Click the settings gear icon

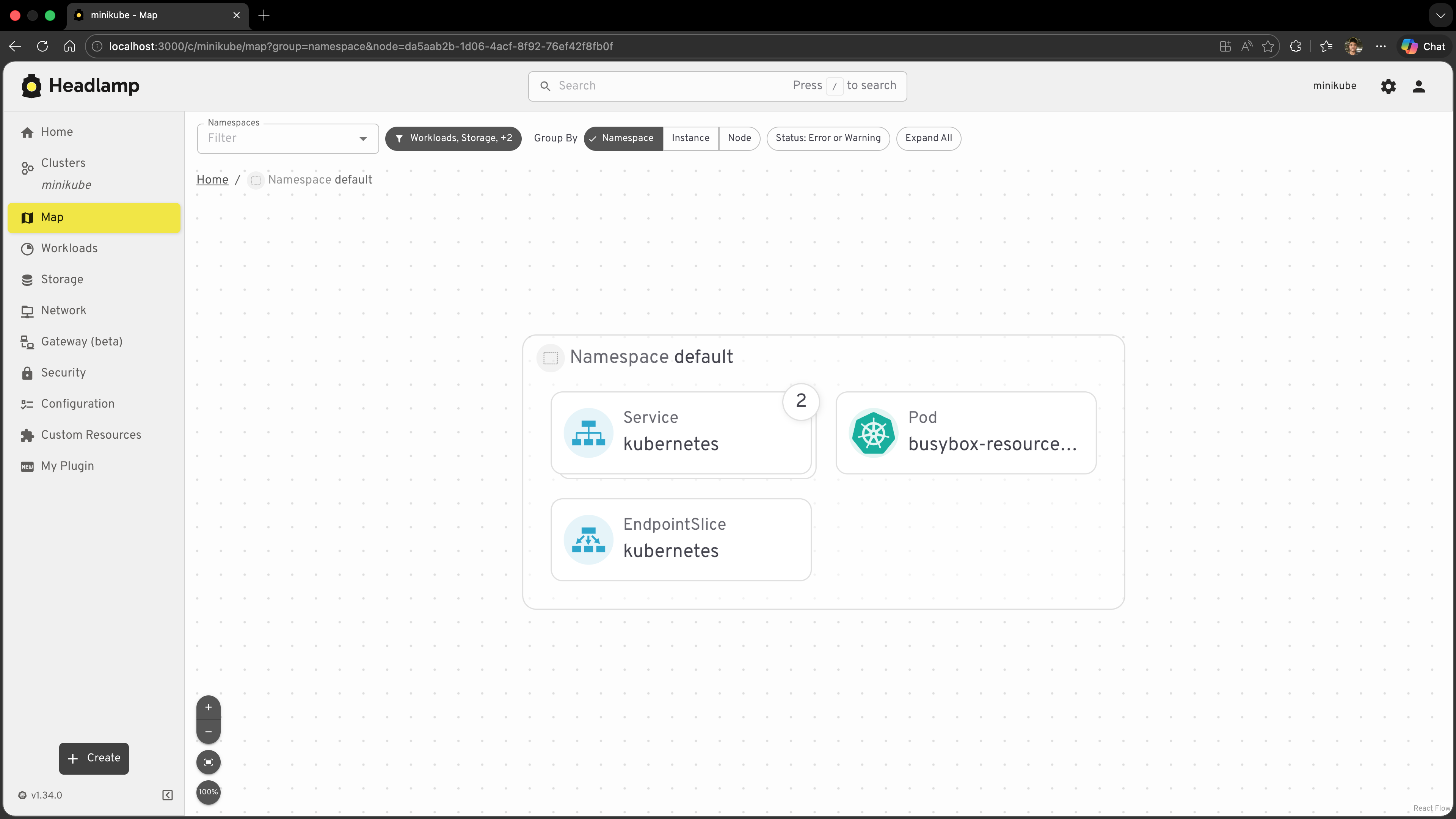pyautogui.click(x=1388, y=86)
